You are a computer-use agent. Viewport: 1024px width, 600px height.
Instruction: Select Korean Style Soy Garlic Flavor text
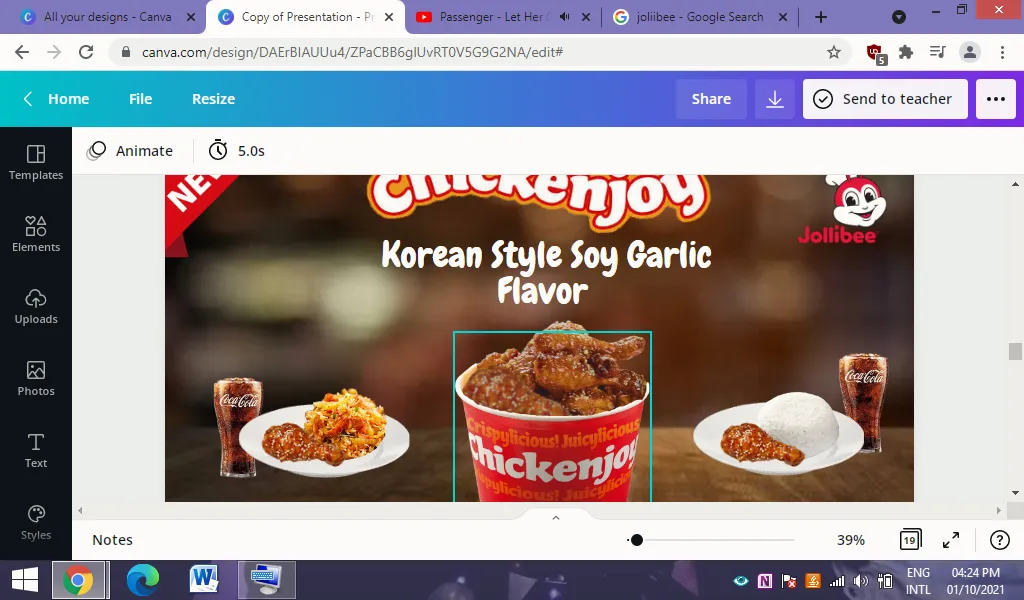(545, 272)
